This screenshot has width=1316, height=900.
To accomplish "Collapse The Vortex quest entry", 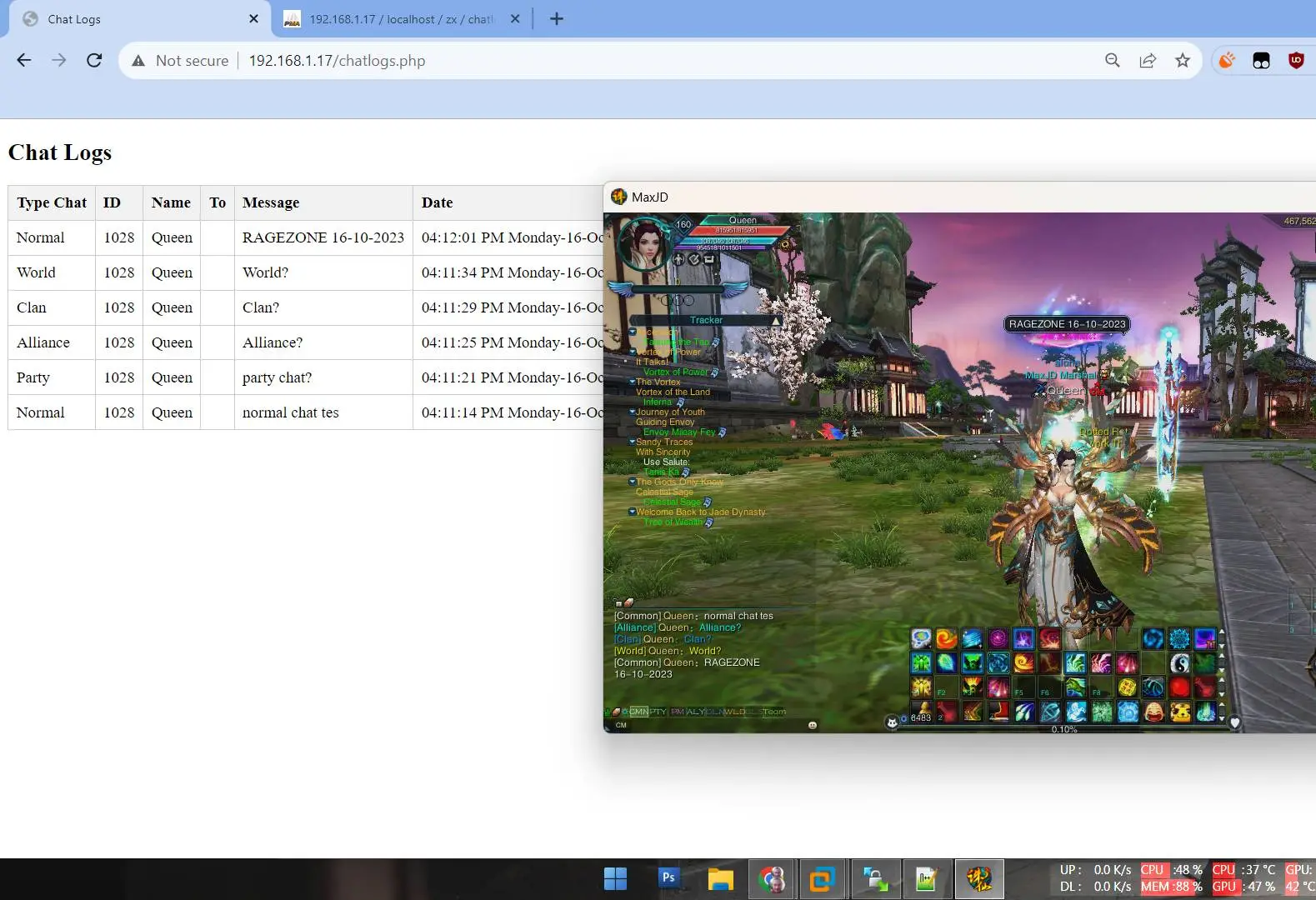I will point(633,382).
